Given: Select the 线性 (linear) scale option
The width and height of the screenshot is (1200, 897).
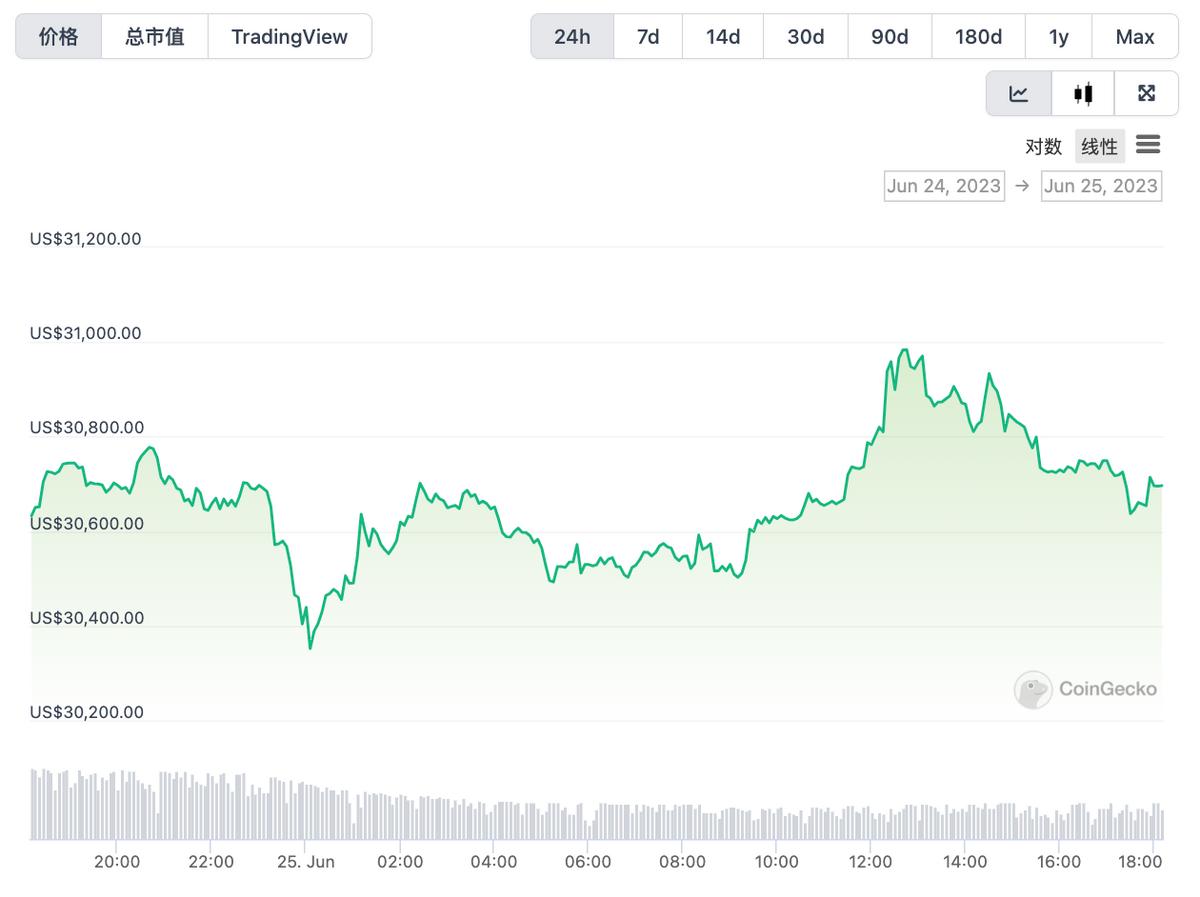Looking at the screenshot, I should point(1099,146).
